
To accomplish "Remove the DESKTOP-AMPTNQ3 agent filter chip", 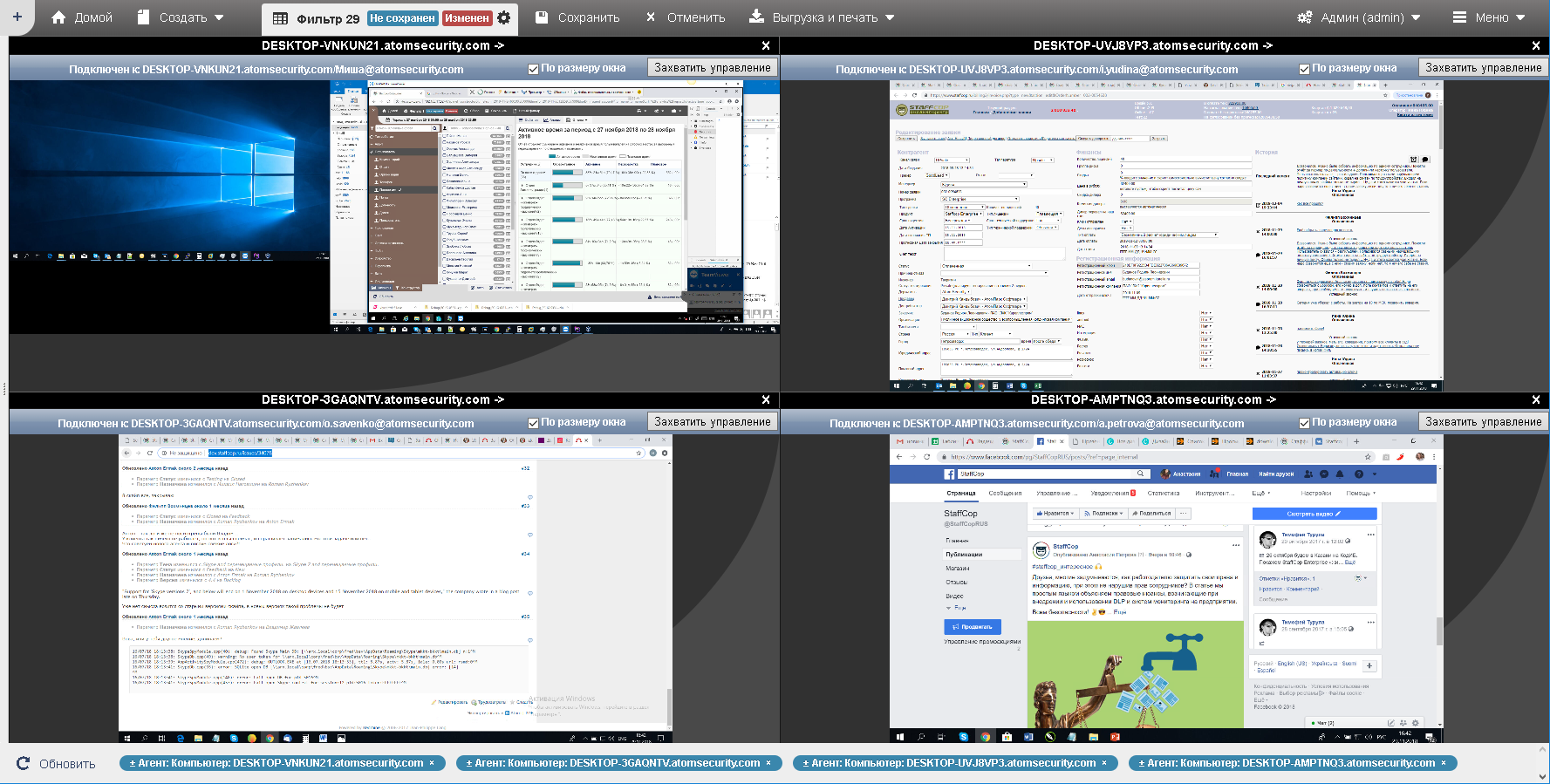I will click(x=1443, y=763).
